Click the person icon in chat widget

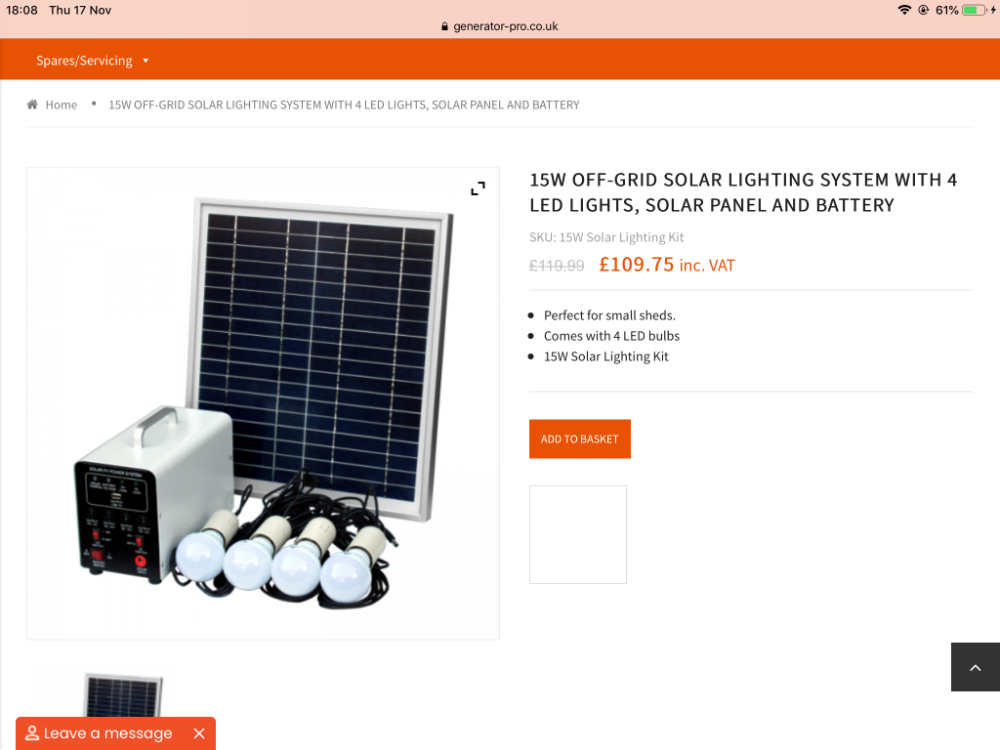32,733
